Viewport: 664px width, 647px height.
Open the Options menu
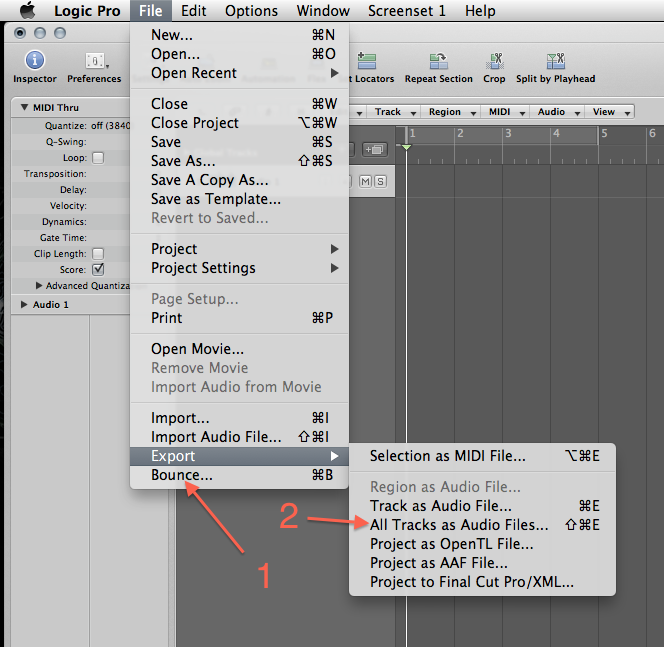(251, 11)
